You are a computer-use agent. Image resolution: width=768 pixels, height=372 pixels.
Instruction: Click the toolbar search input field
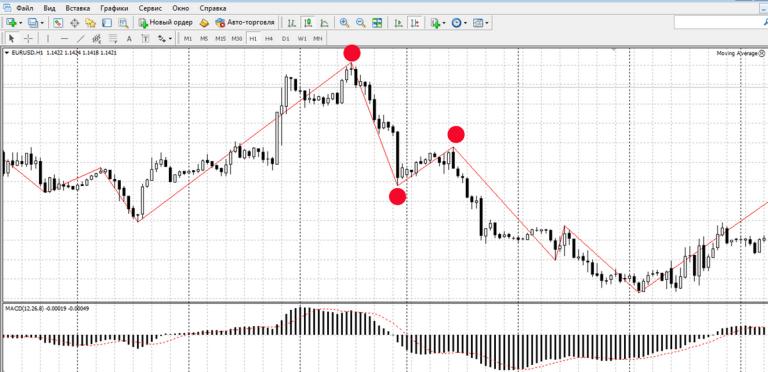pyautogui.click(x=716, y=23)
